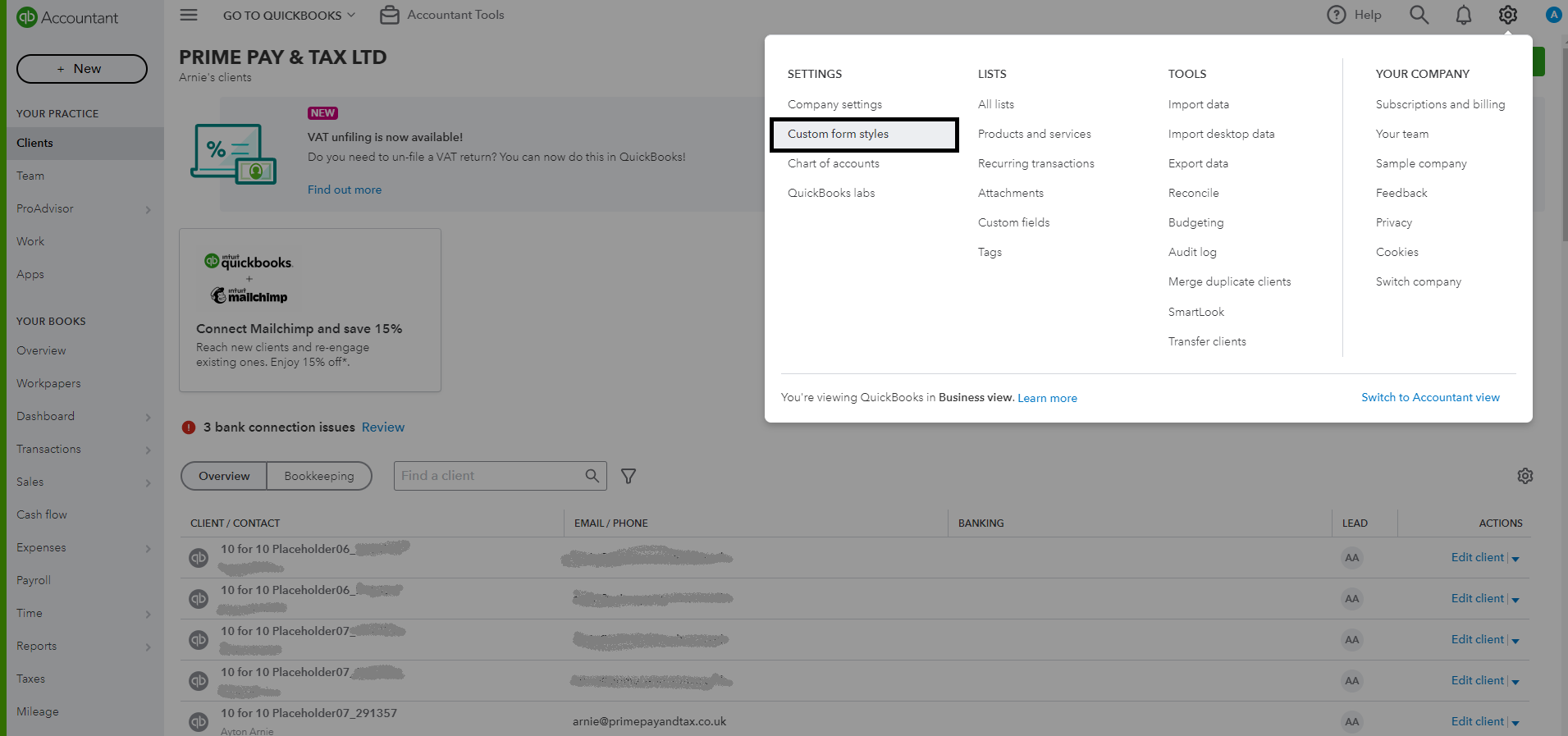Click Find out more link
Screen dimensions: 1568x736
coord(345,190)
